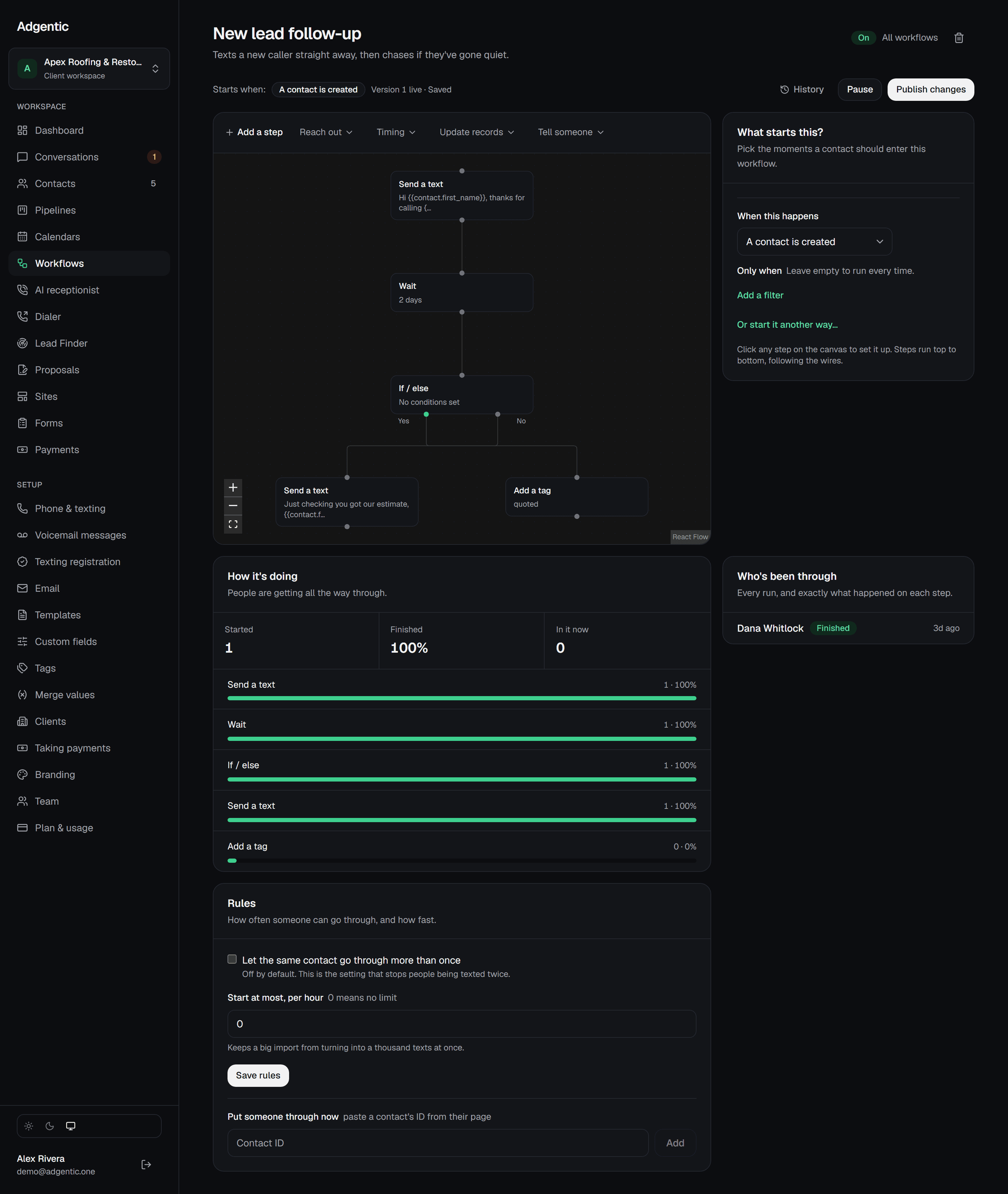Go to Pipelines in the sidebar
This screenshot has width=1008, height=1194.
[89, 210]
